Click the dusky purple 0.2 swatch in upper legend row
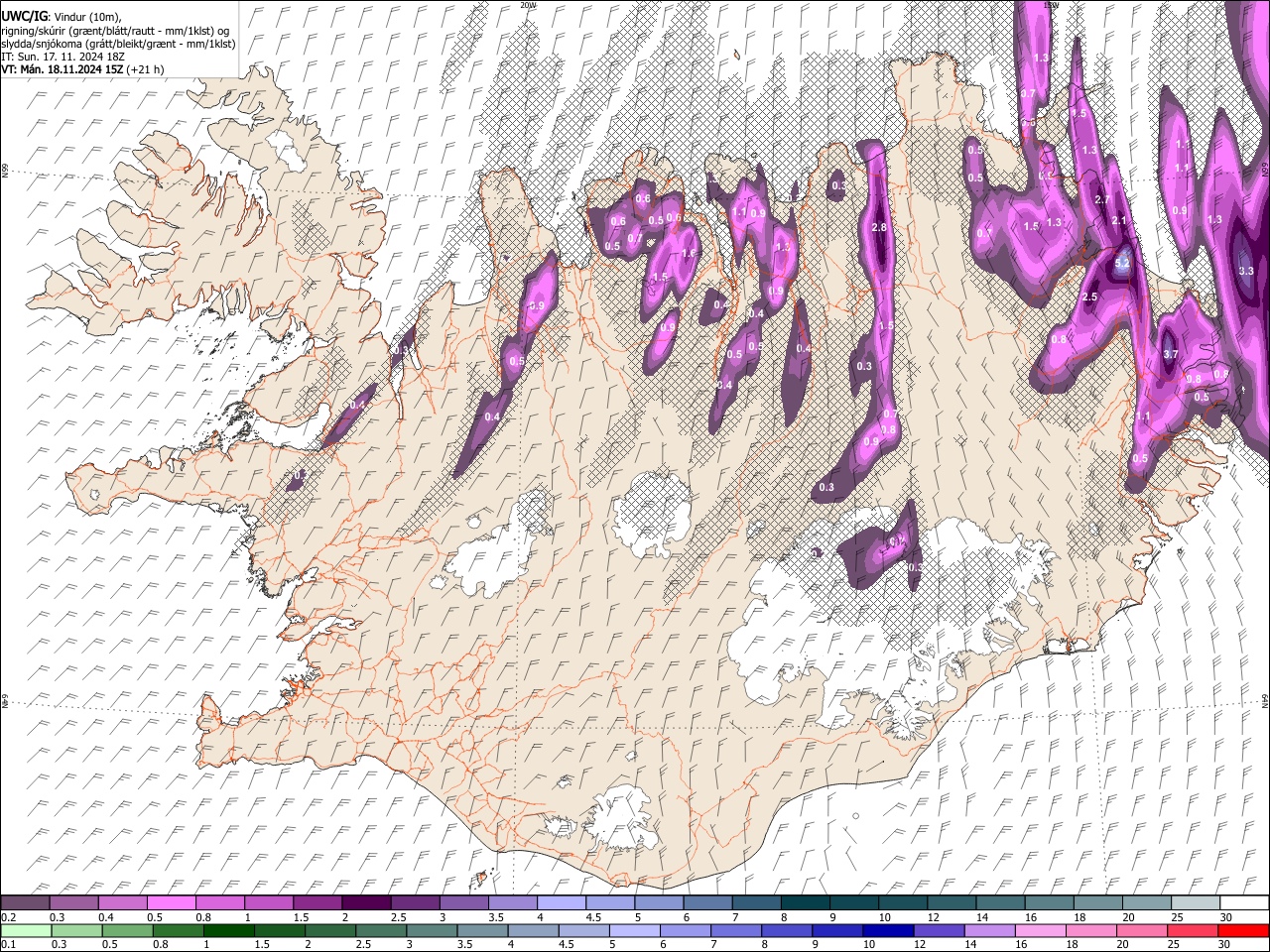Screen dimensions: 1270x952 [25, 903]
